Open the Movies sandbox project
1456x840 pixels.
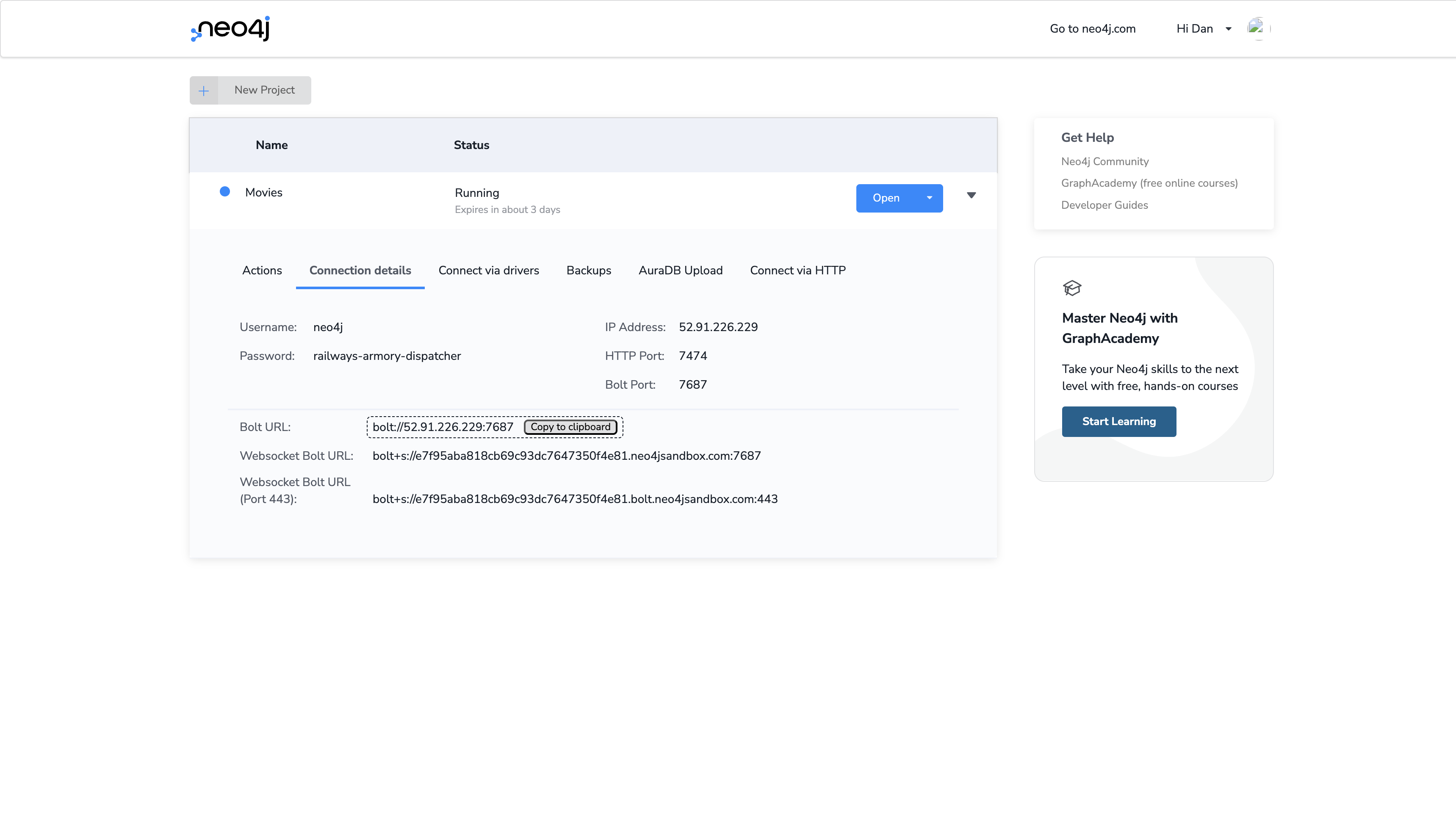click(x=886, y=198)
